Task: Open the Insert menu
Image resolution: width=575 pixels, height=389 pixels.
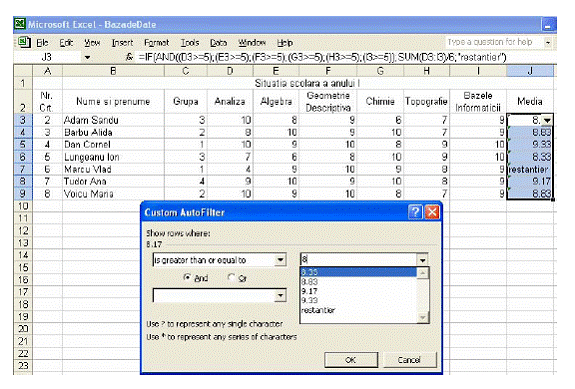Action: pos(122,43)
